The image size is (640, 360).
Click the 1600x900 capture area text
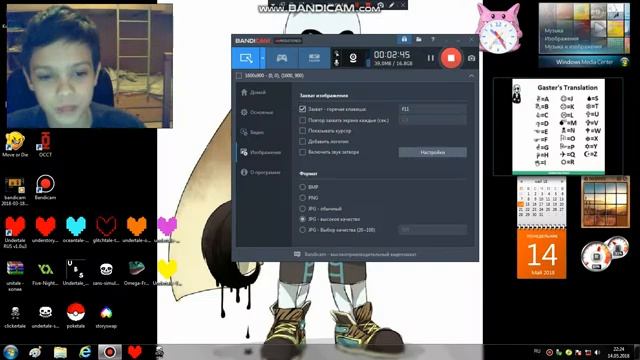(x=274, y=76)
